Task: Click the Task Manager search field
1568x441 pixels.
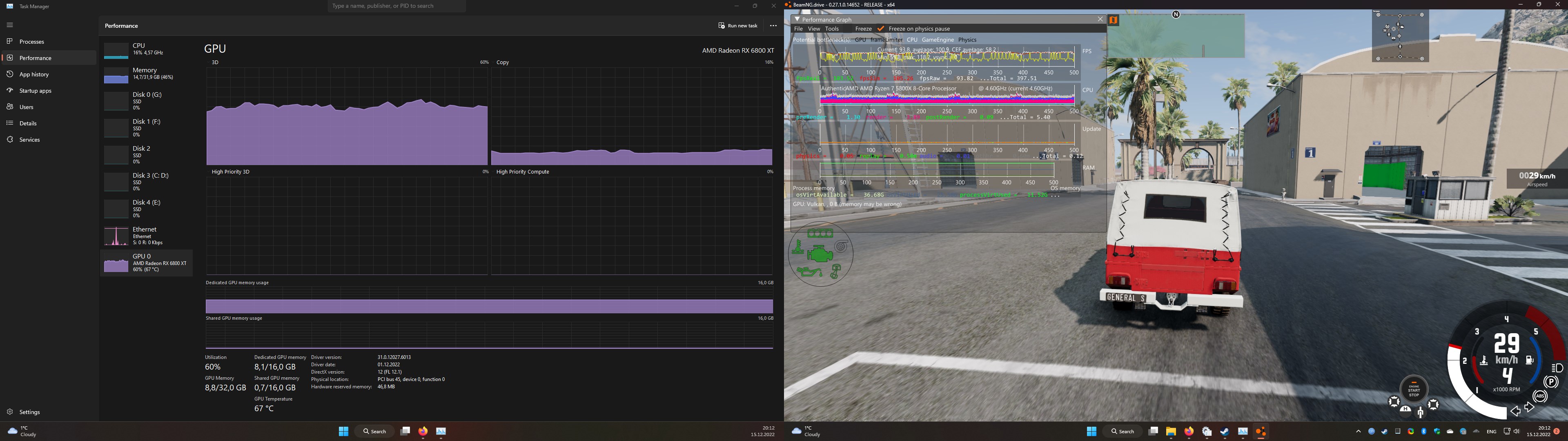Action: point(397,6)
